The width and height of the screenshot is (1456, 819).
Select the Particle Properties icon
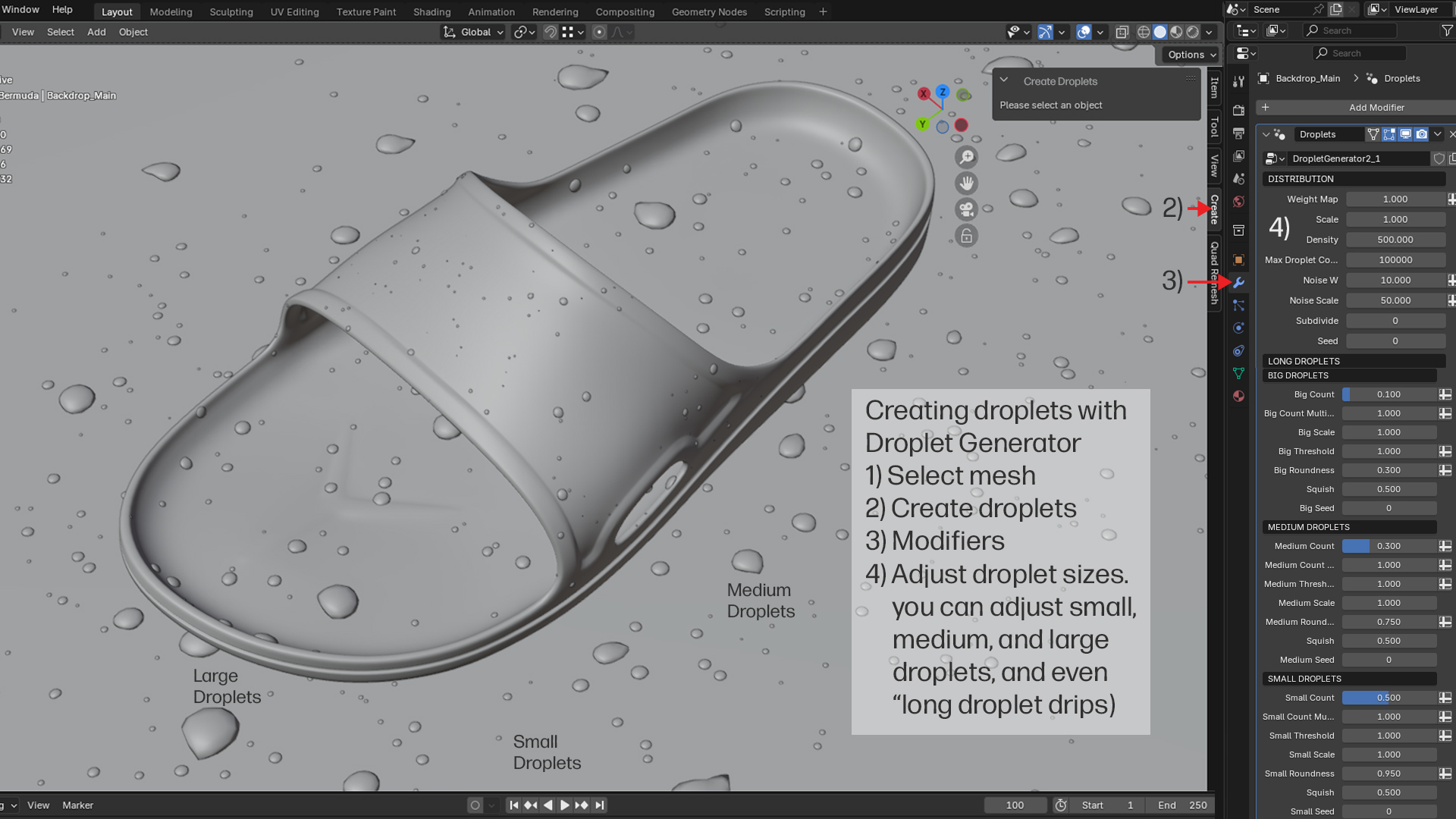1238,305
